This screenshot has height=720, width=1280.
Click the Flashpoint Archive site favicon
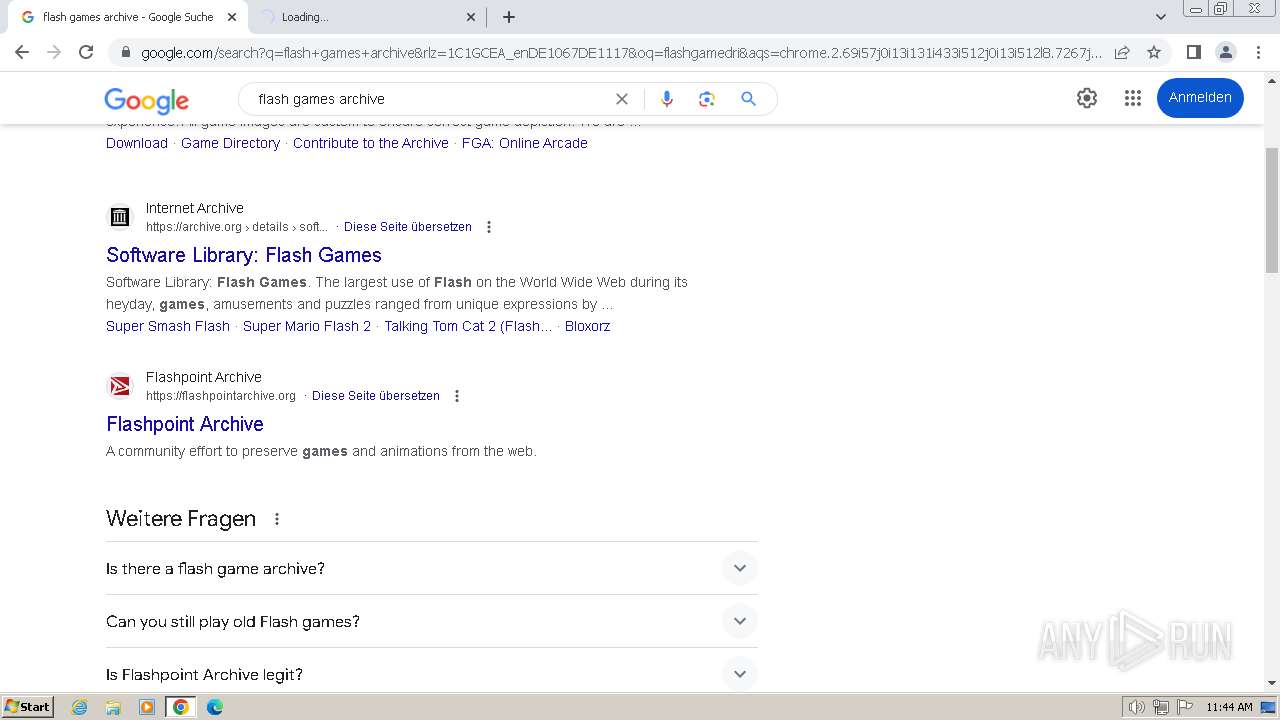120,386
